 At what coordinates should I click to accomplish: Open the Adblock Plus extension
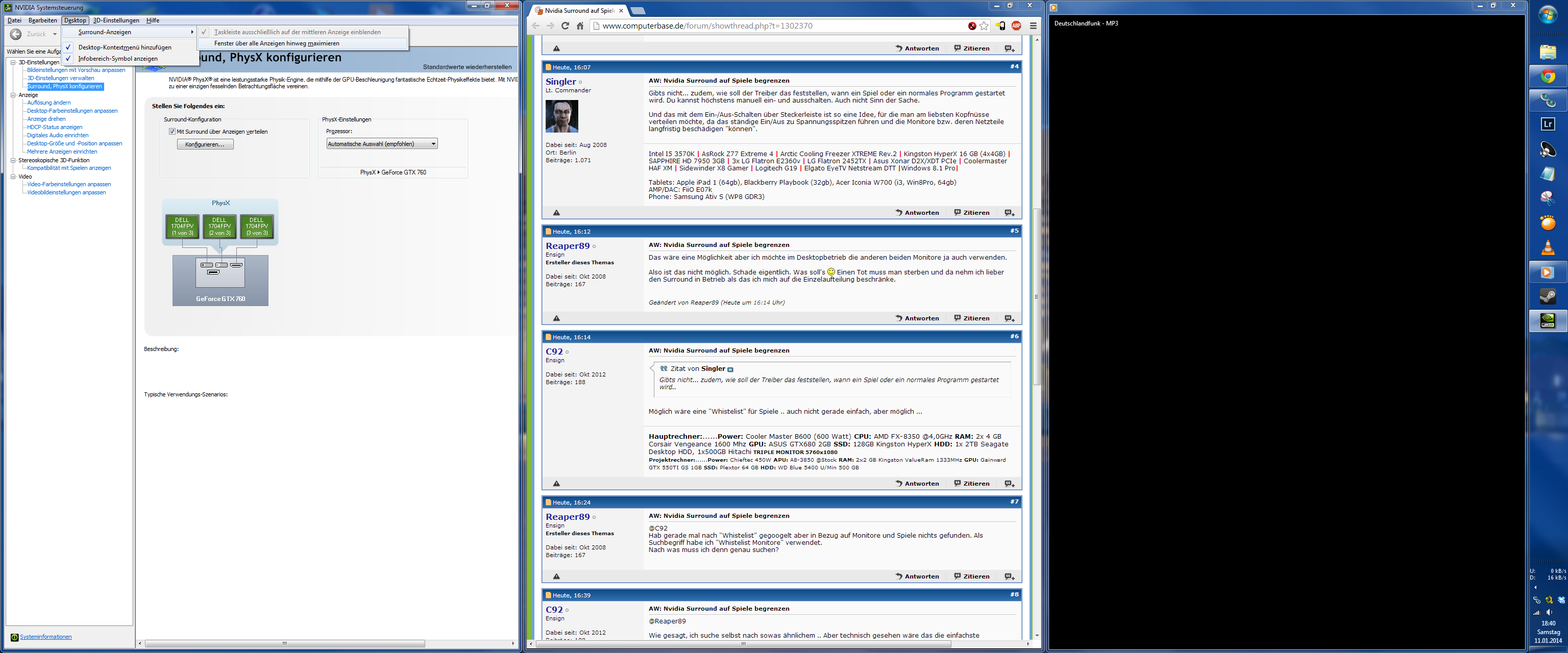(1016, 26)
